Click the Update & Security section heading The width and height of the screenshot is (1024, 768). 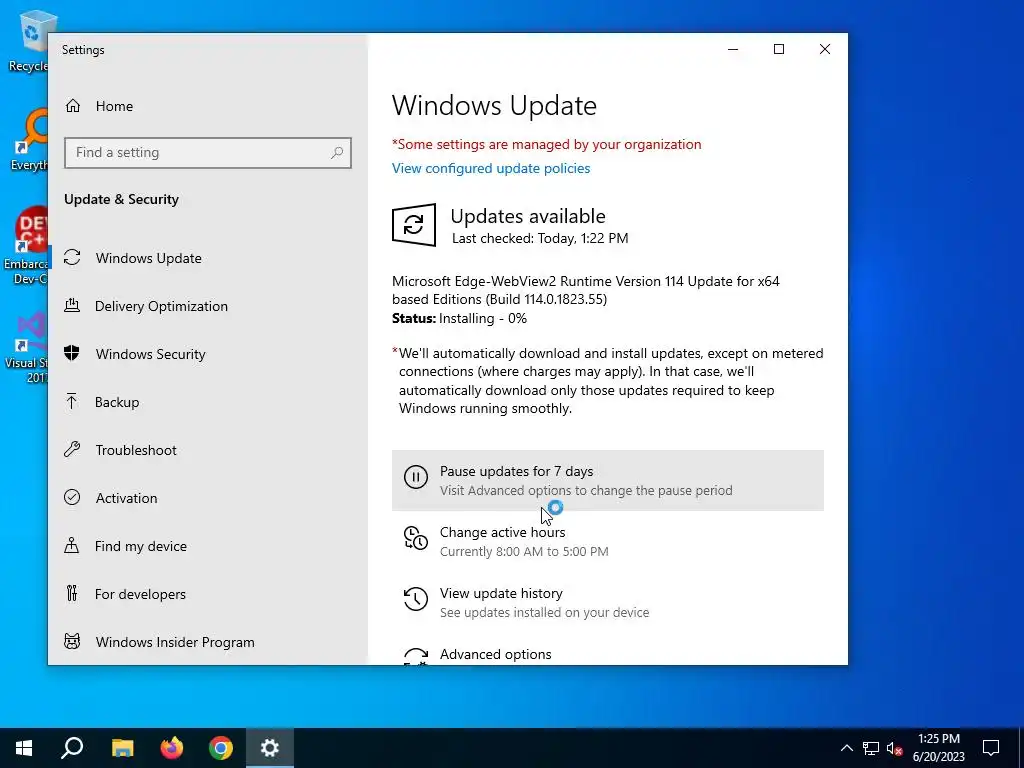pos(121,199)
